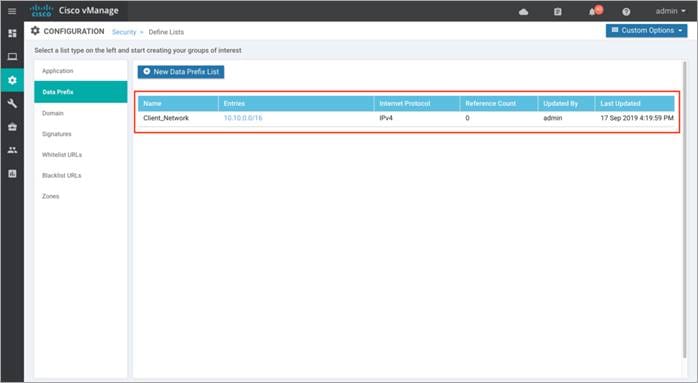This screenshot has width=698, height=383.
Task: Expand the Custom Options dropdown
Action: pyautogui.click(x=646, y=30)
